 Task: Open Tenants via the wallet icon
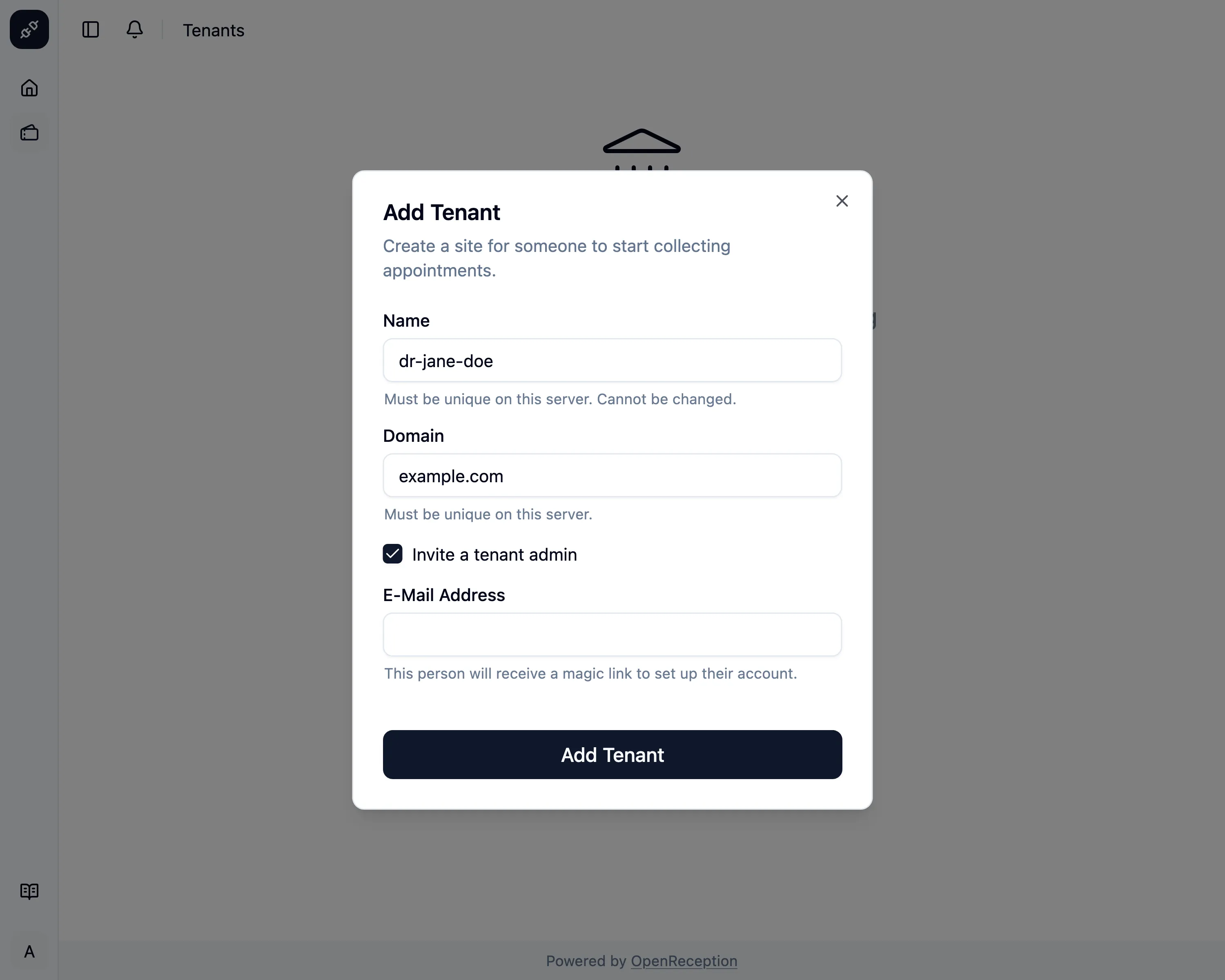pos(29,132)
